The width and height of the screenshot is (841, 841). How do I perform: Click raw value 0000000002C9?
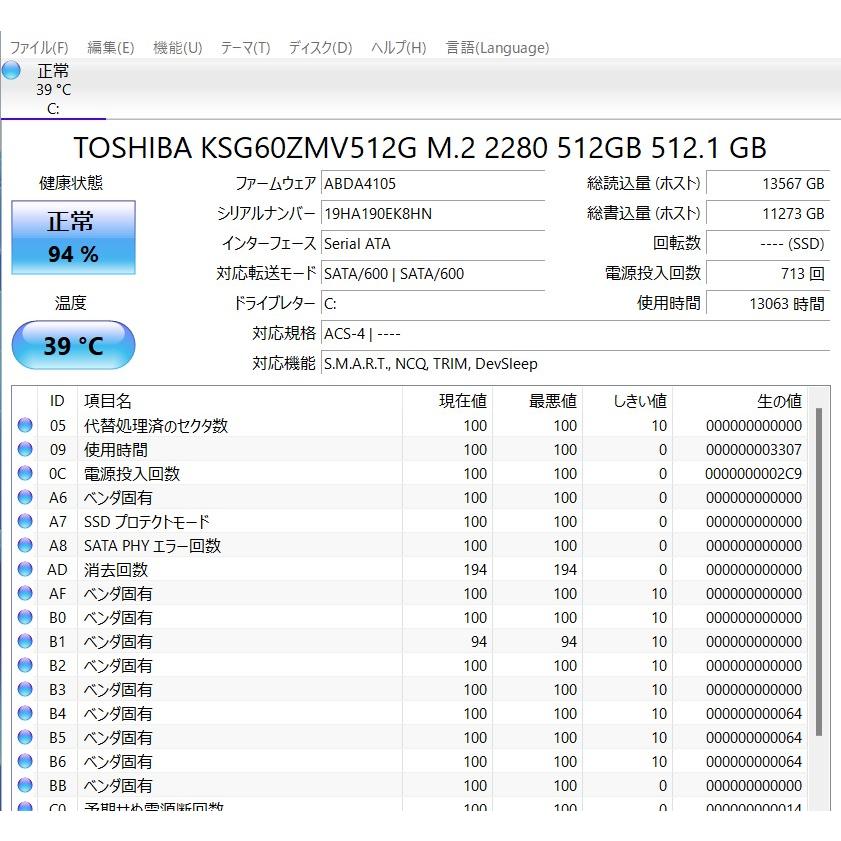754,474
